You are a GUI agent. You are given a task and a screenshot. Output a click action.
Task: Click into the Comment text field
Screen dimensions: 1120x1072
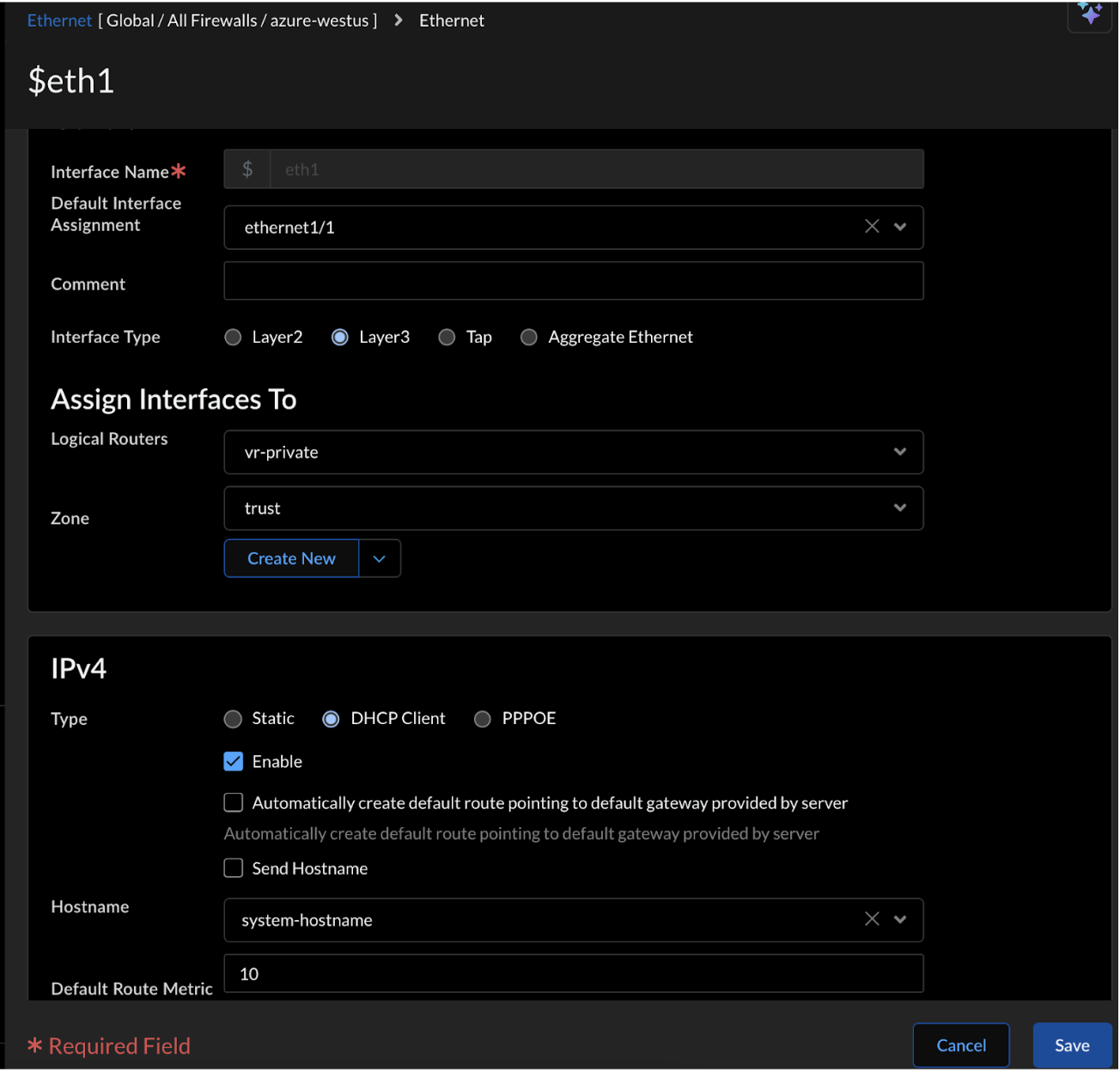[573, 282]
